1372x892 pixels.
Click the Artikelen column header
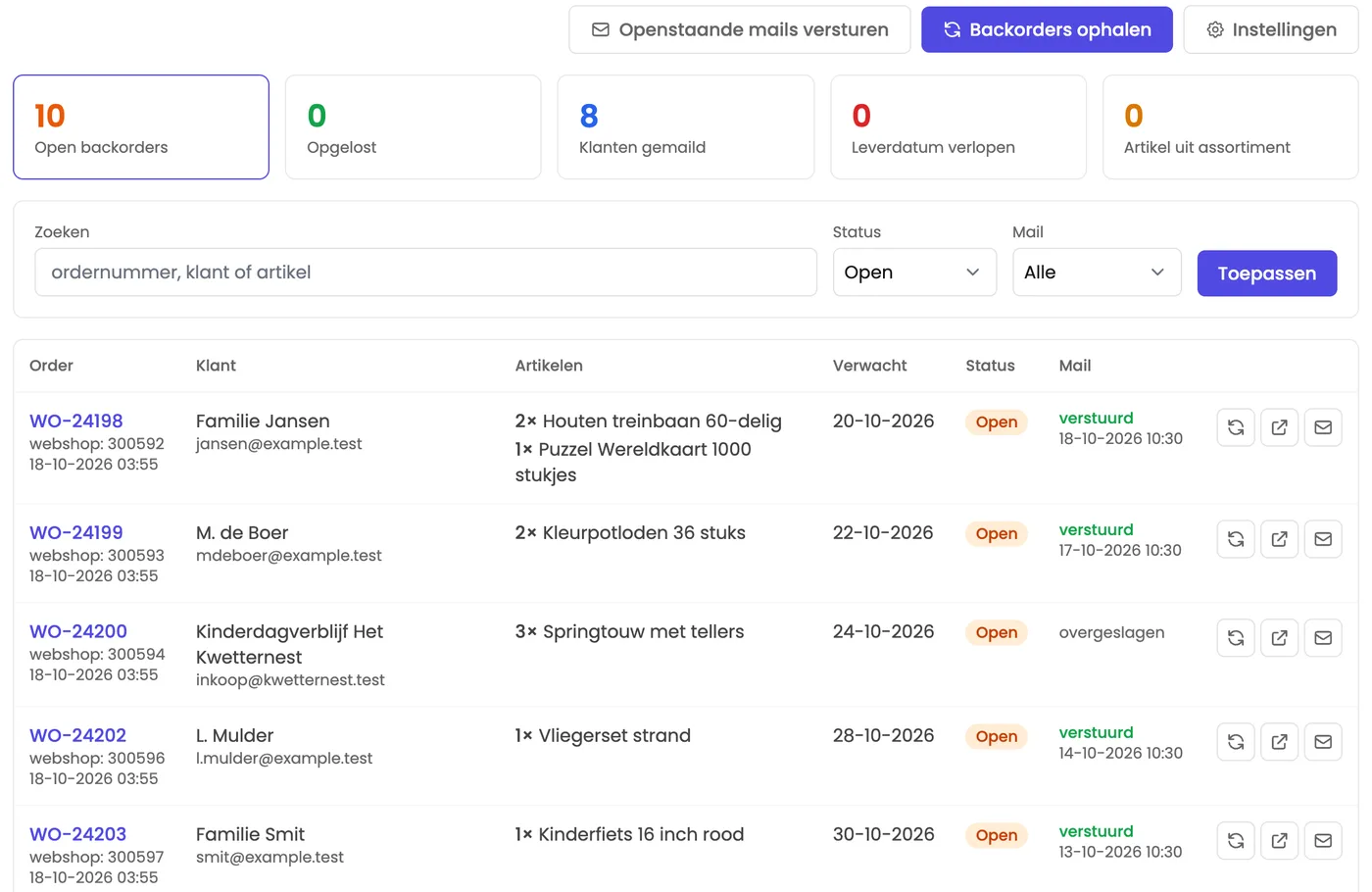[x=549, y=366]
